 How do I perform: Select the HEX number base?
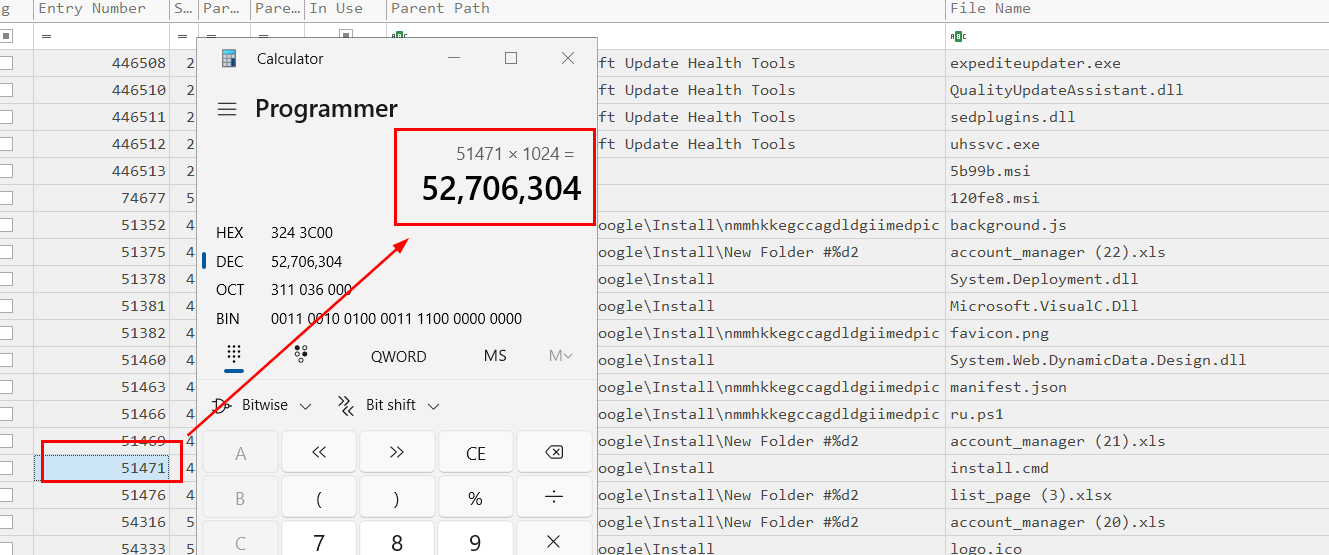pyautogui.click(x=230, y=233)
